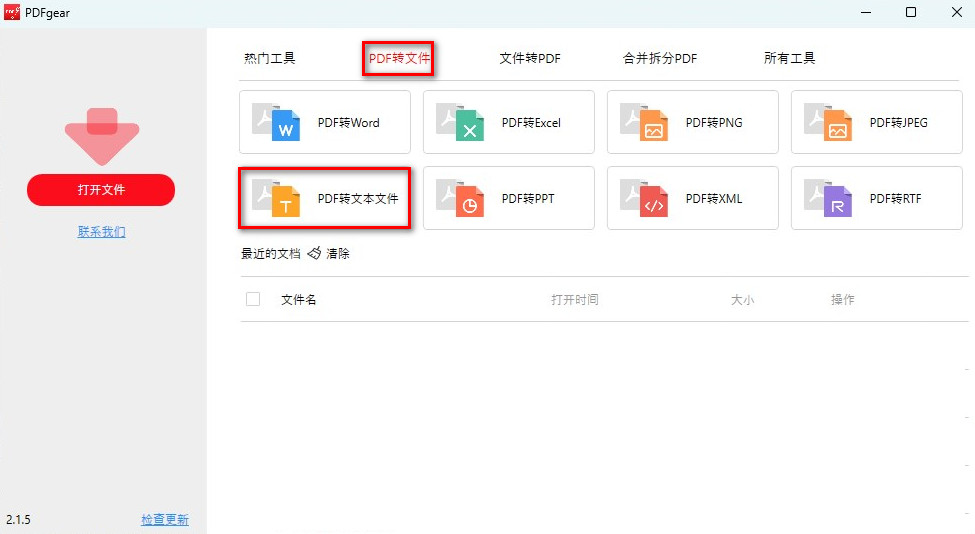Show the 所有工具 tab
The image size is (975, 534).
[790, 58]
